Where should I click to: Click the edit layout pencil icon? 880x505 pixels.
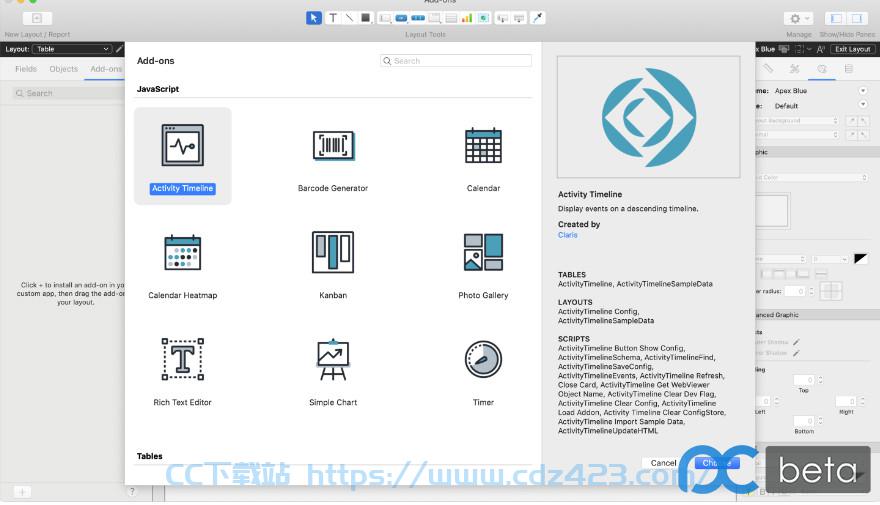119,49
